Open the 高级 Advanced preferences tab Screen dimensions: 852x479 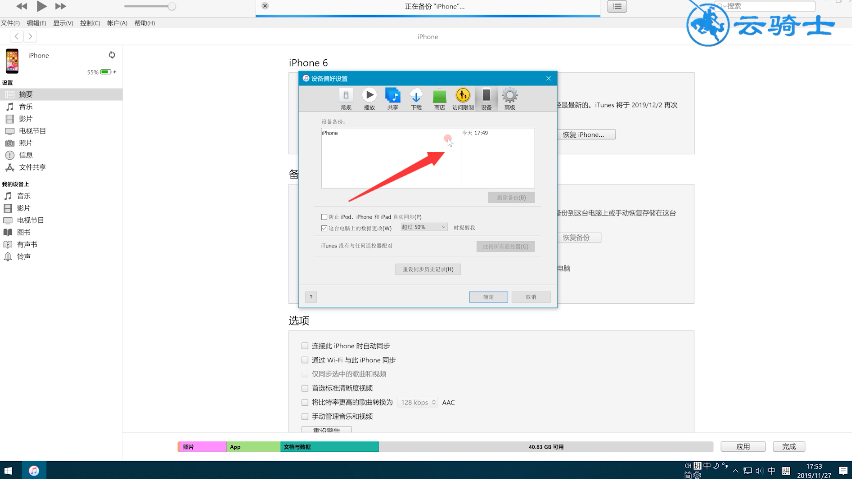(510, 99)
